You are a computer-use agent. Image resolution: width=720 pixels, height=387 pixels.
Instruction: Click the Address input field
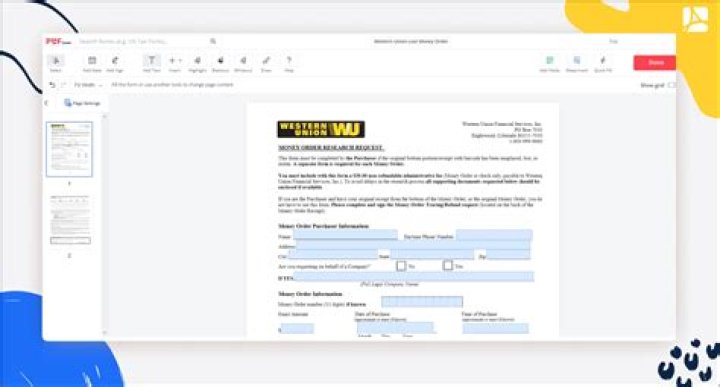(412, 246)
